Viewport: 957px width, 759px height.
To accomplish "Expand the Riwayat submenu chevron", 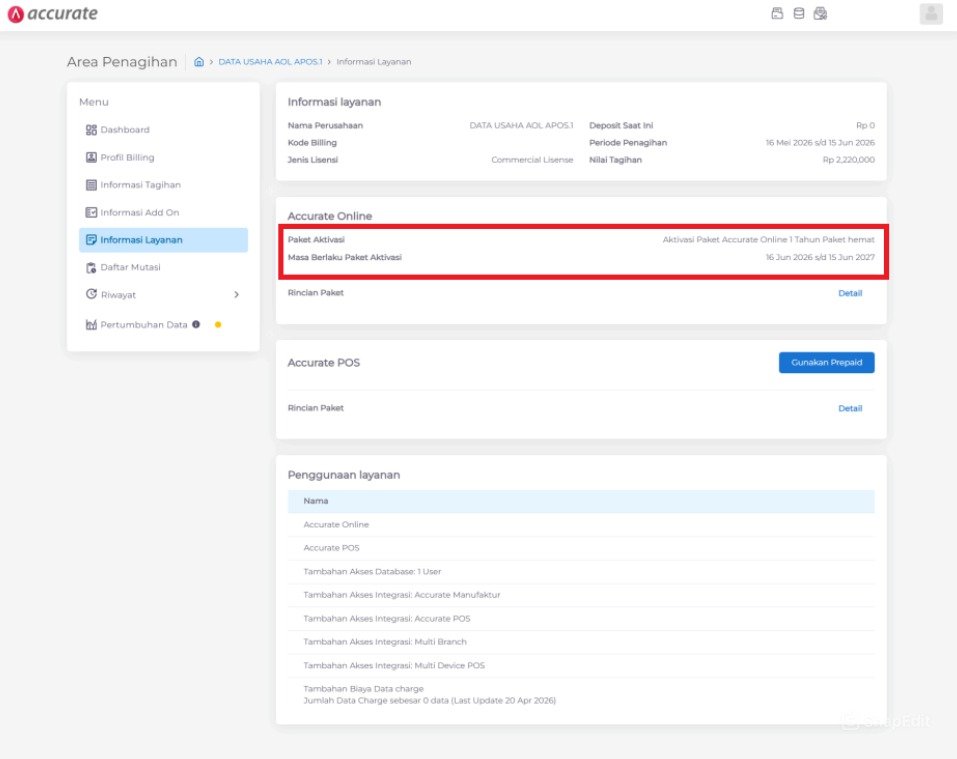I will pos(236,295).
